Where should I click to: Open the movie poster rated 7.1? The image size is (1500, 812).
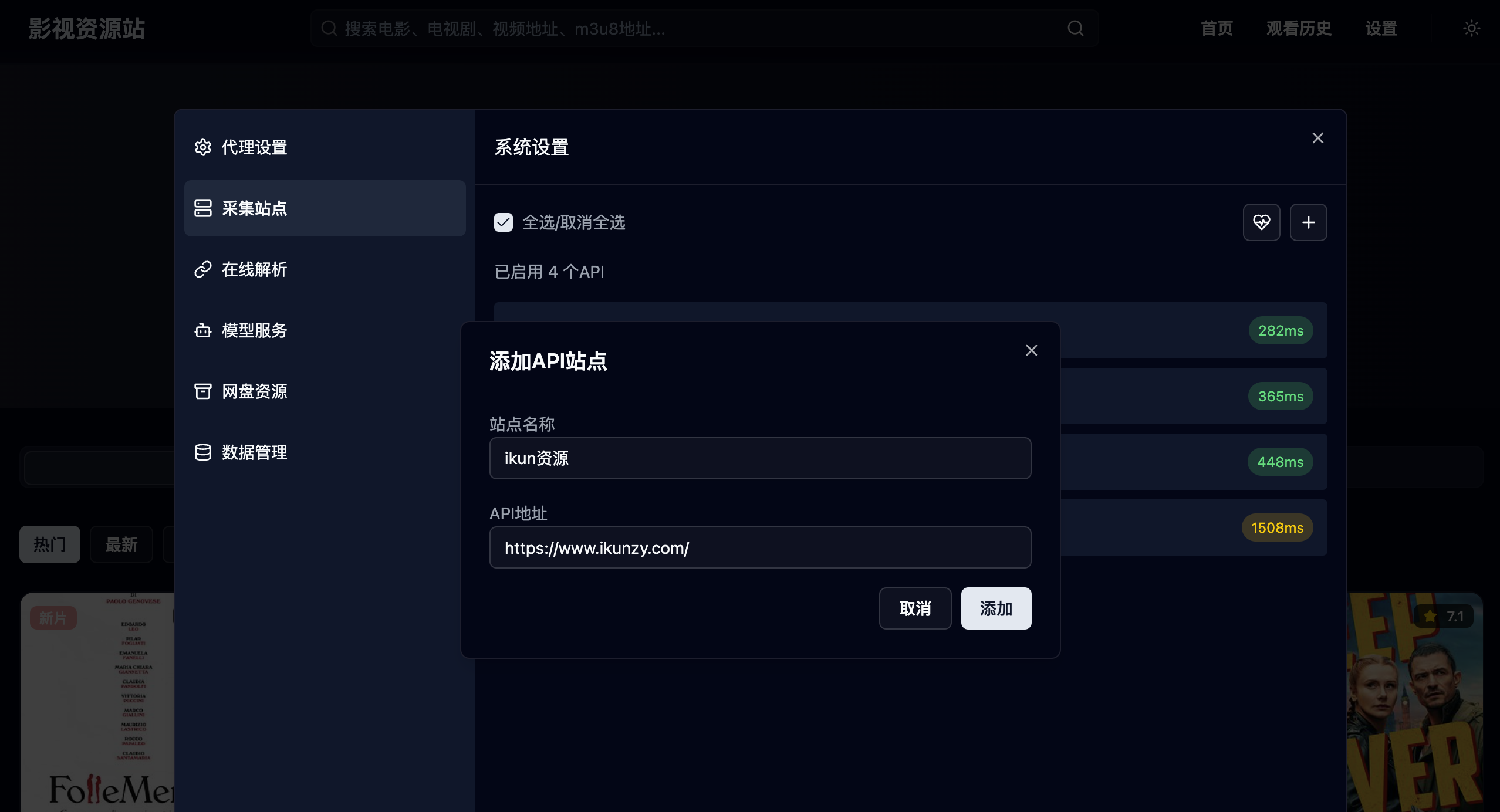1415,702
